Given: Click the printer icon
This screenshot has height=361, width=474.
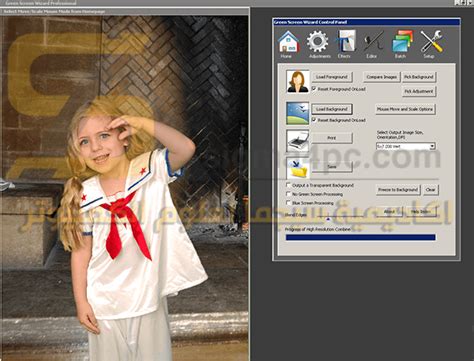Looking at the screenshot, I should (298, 141).
